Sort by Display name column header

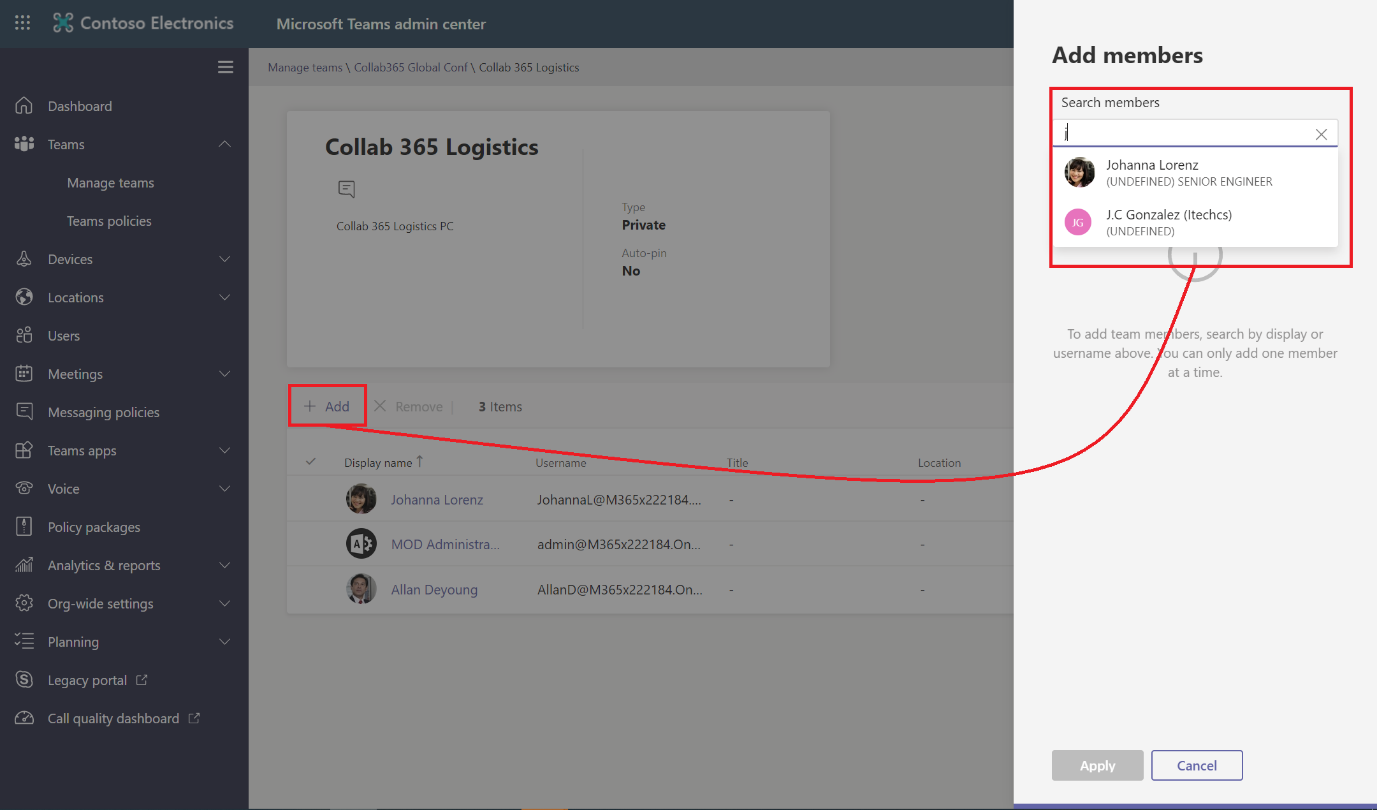pos(384,462)
